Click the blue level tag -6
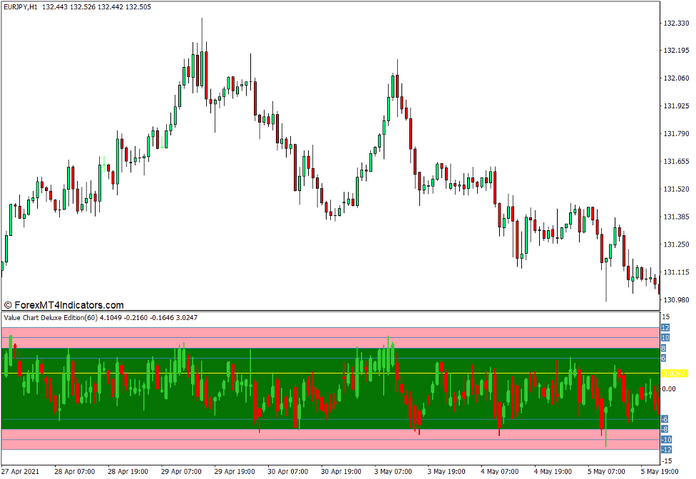 pos(664,420)
